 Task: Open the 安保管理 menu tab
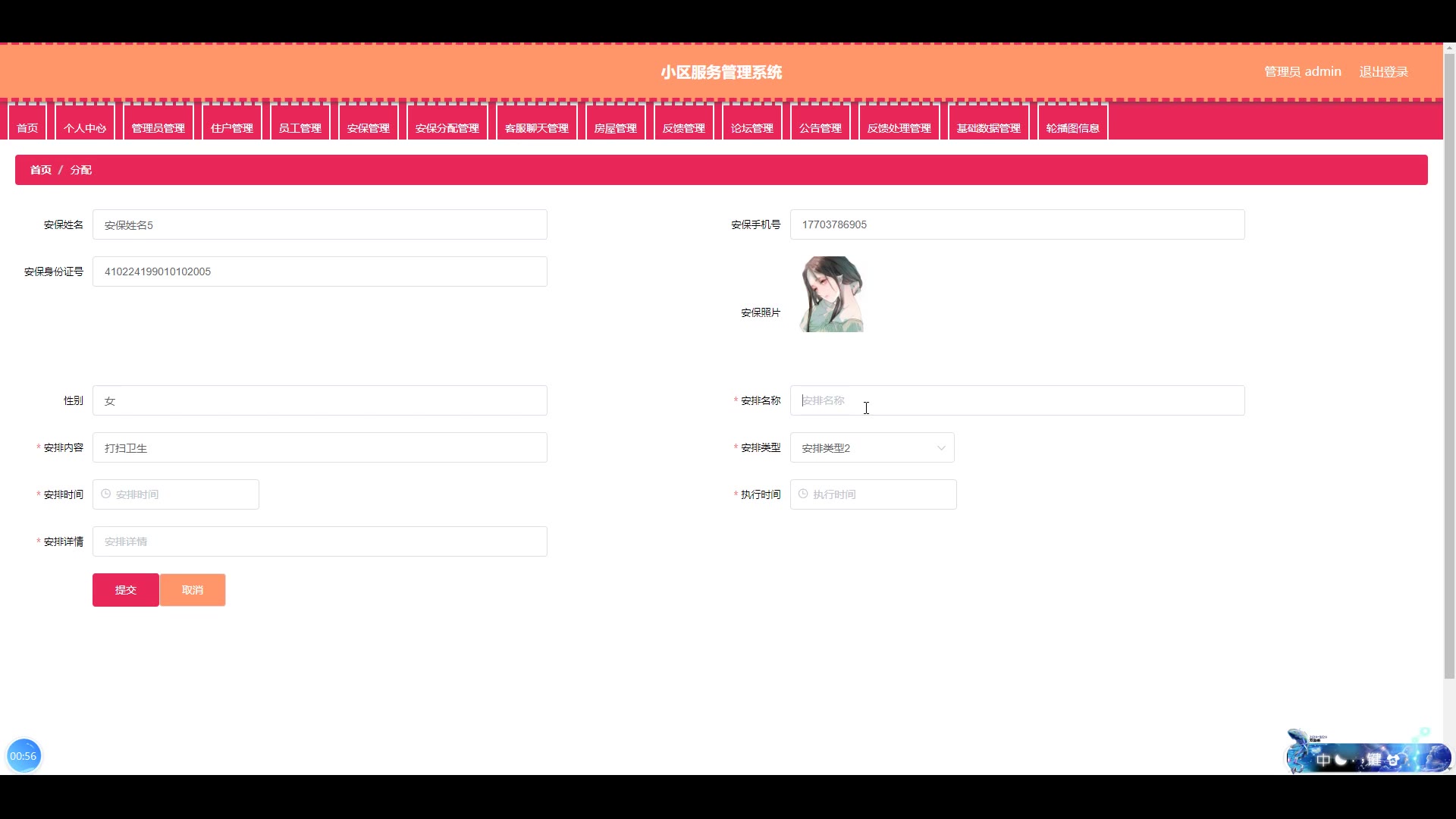369,127
